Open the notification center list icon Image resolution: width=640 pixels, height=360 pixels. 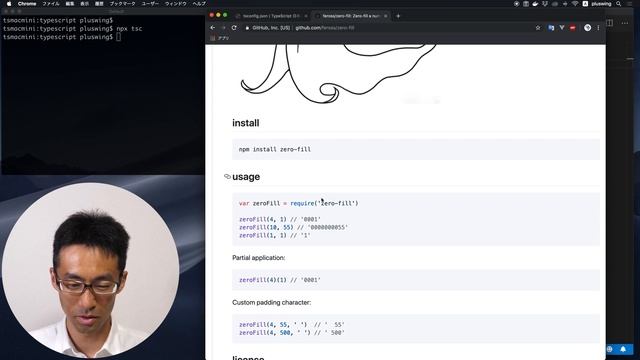(x=630, y=4)
